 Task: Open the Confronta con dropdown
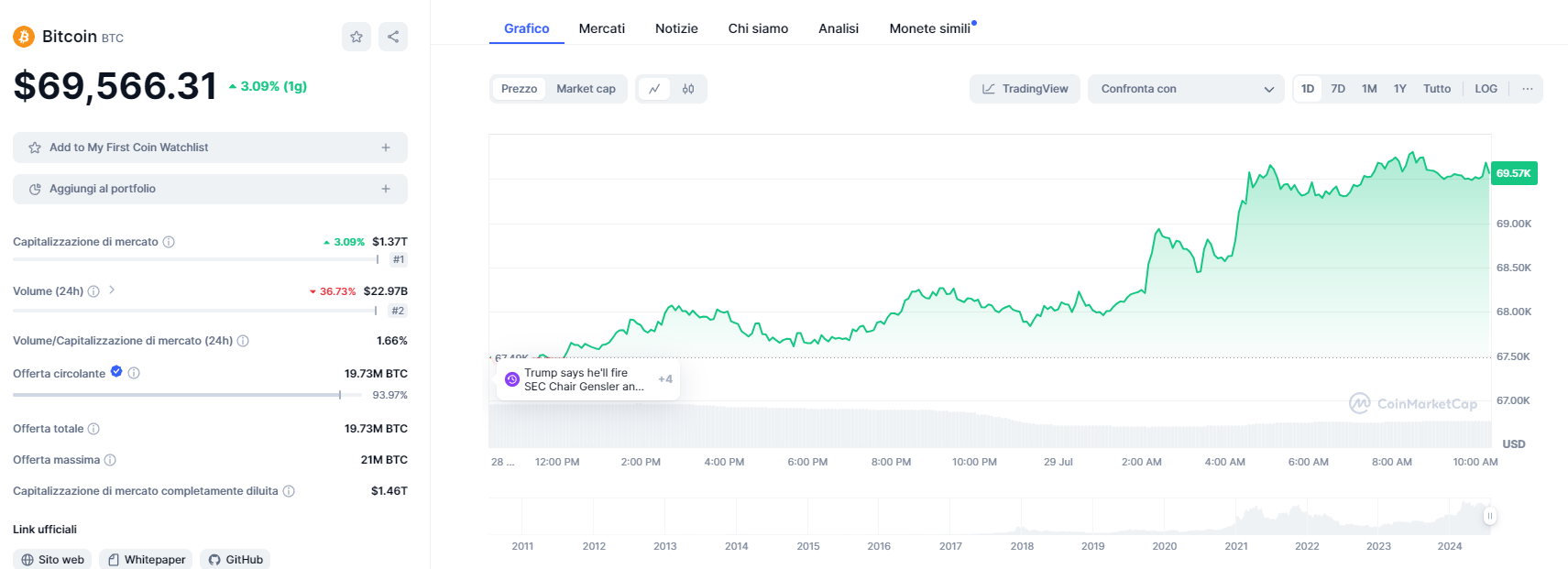coord(1186,89)
